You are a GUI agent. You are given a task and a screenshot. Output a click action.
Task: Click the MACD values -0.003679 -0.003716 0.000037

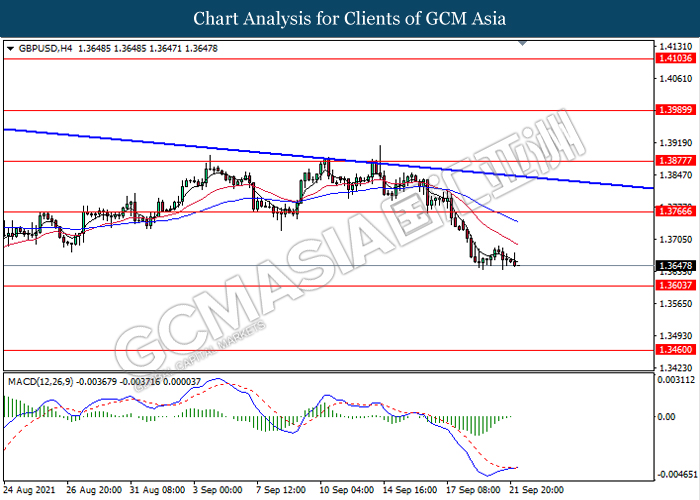coord(139,382)
